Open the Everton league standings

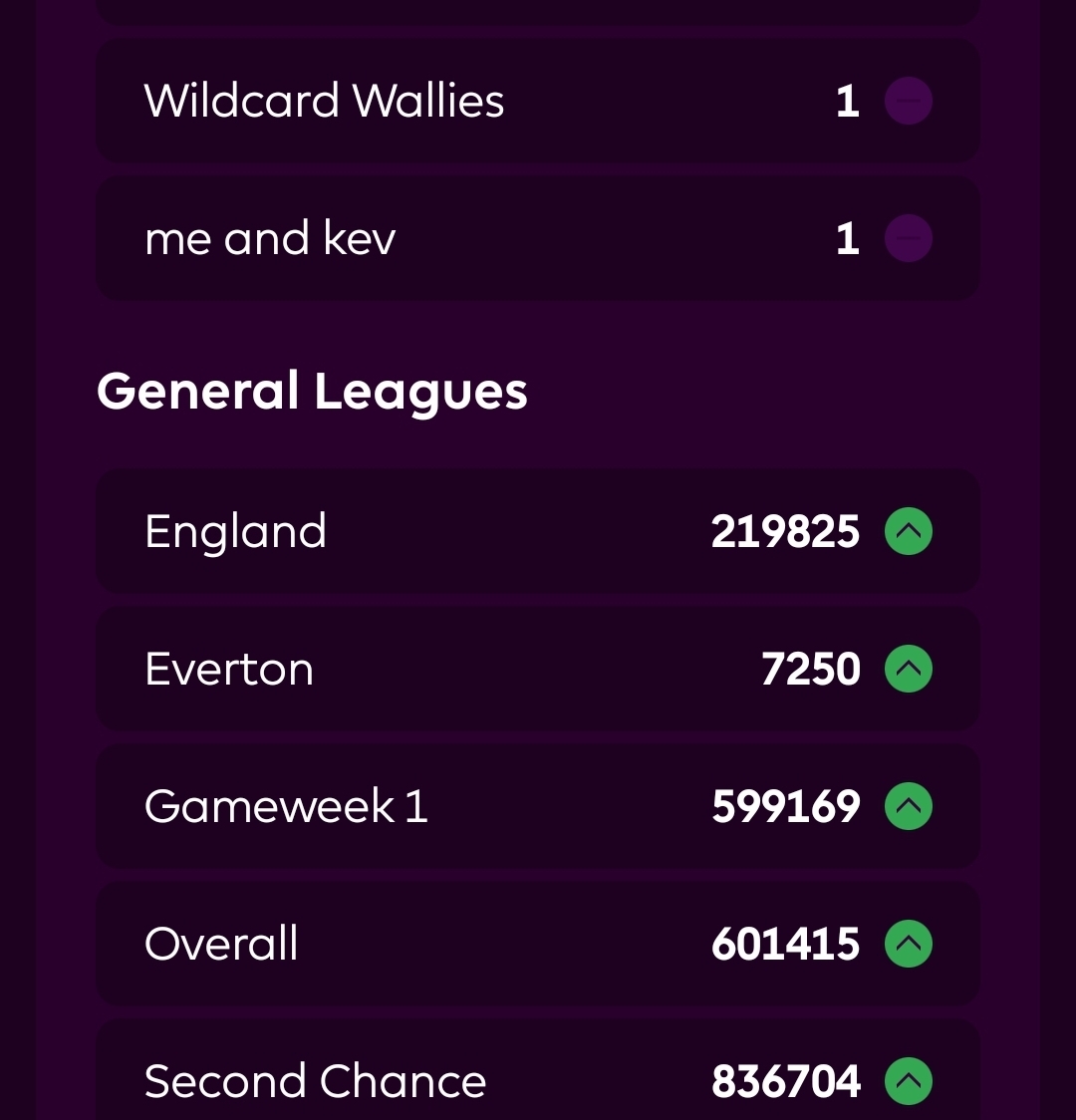click(229, 669)
